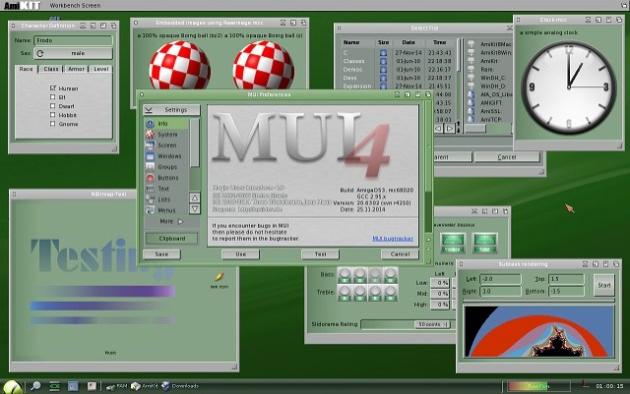Click Ram volume icon in Select File

pyautogui.click(x=471, y=69)
